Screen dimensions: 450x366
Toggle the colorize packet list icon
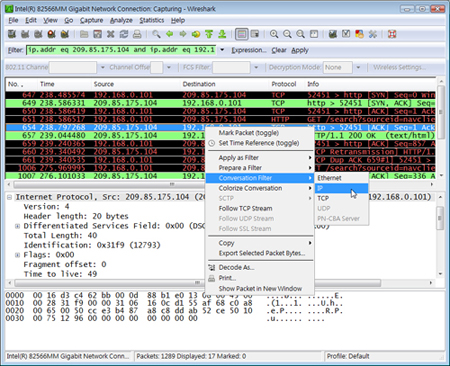click(x=242, y=34)
